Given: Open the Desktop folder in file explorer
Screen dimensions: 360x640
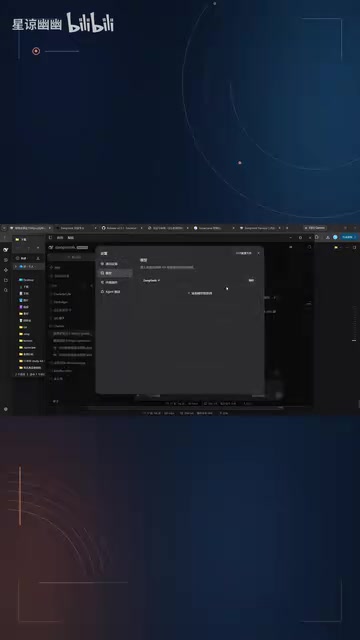Looking at the screenshot, I should 27,280.
